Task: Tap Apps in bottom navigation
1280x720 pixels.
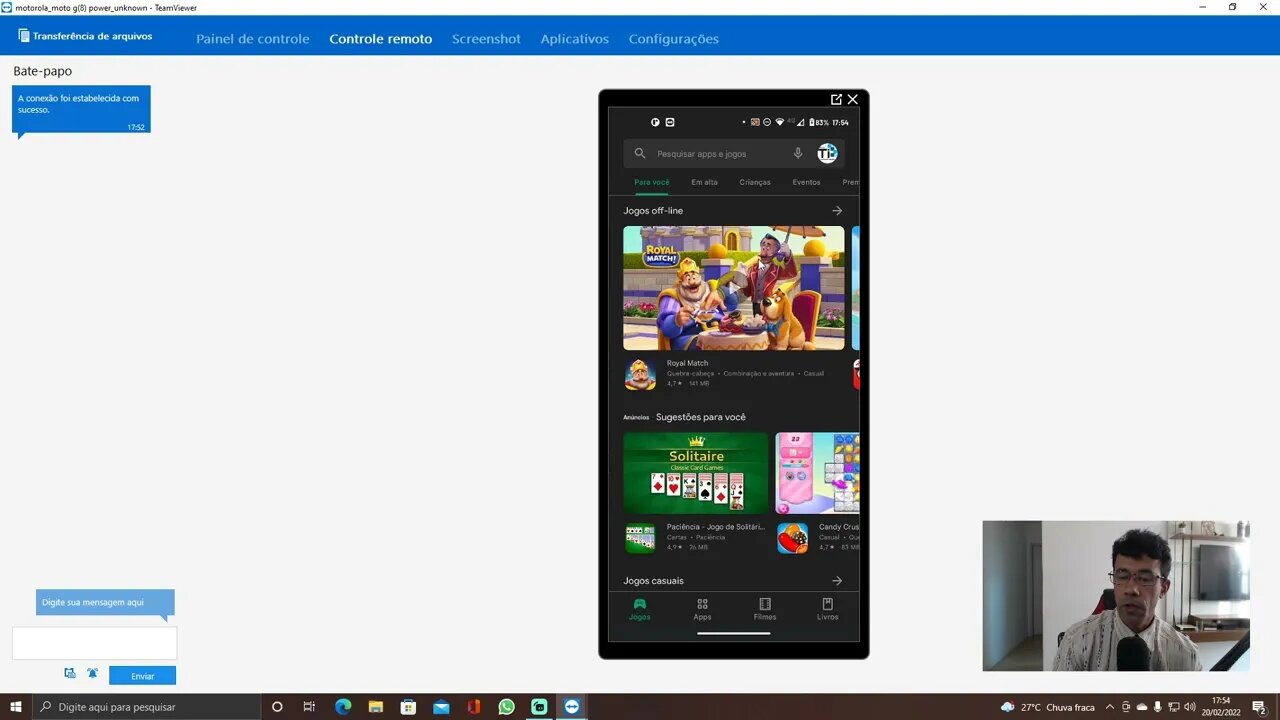Action: point(703,609)
